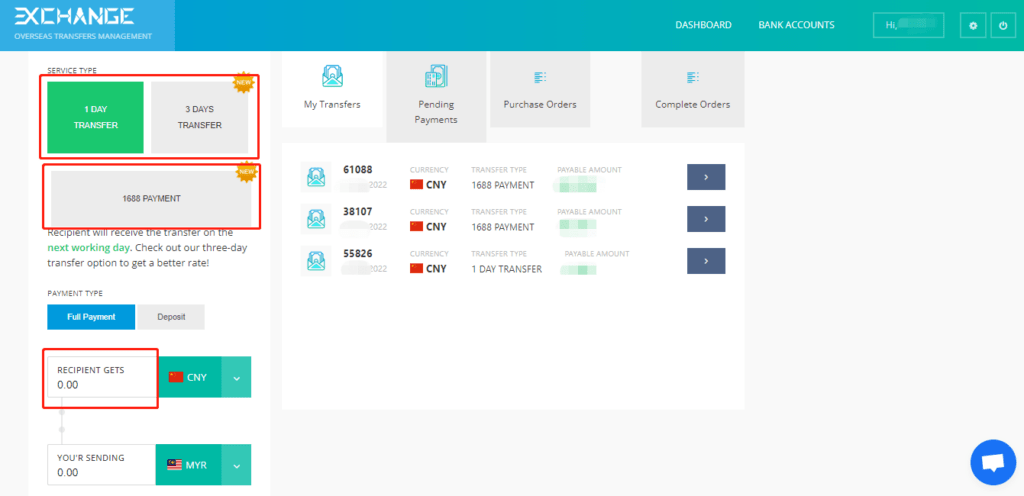1024x496 pixels.
Task: Open details arrow for transfer 38107
Action: (706, 219)
